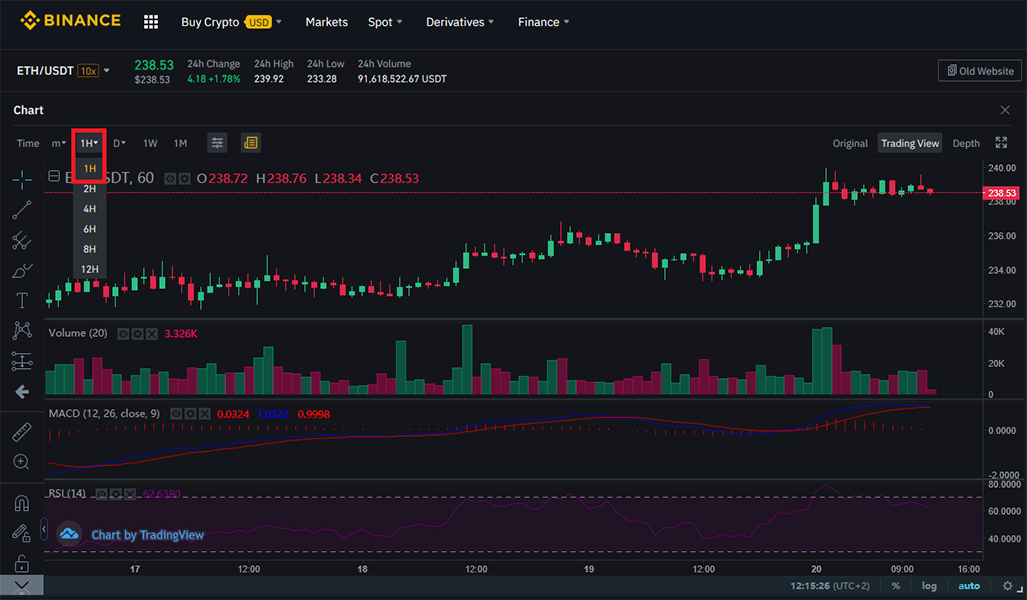Select the XABCD pattern tool
This screenshot has width=1027, height=600.
22,330
